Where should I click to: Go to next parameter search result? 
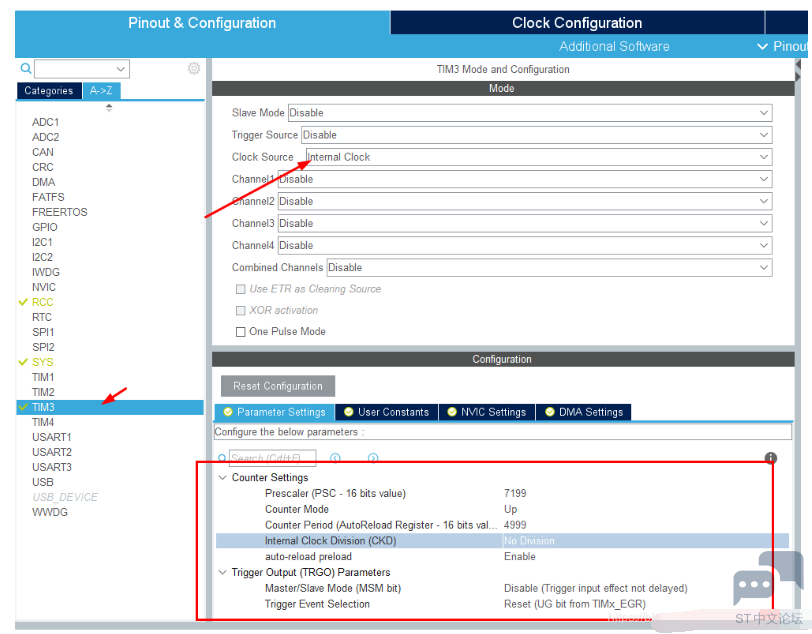click(373, 458)
